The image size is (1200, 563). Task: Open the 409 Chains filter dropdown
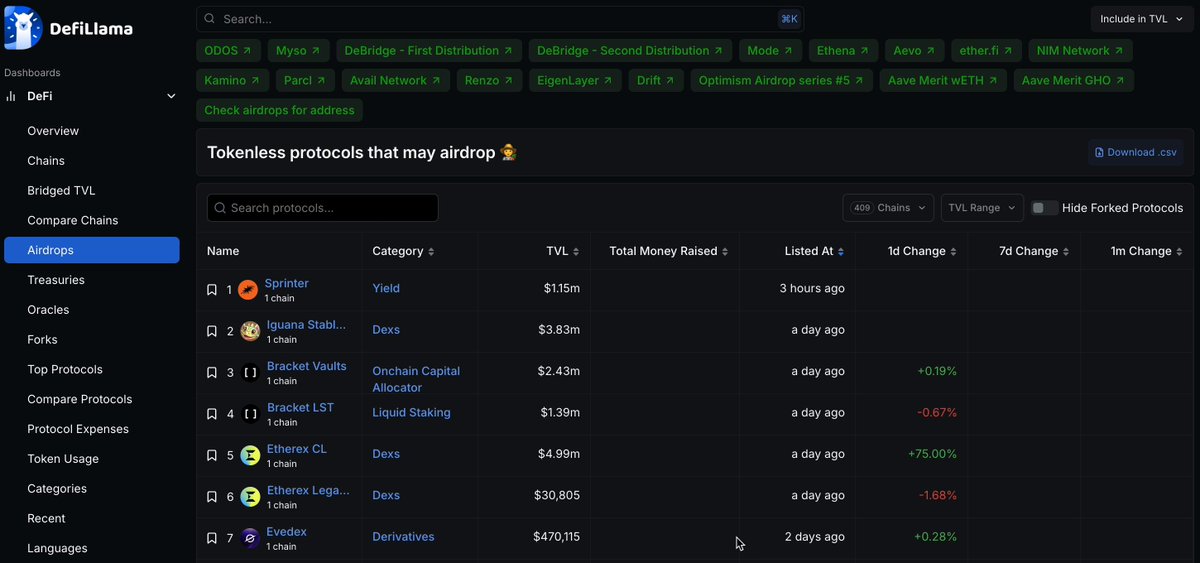[x=888, y=208]
